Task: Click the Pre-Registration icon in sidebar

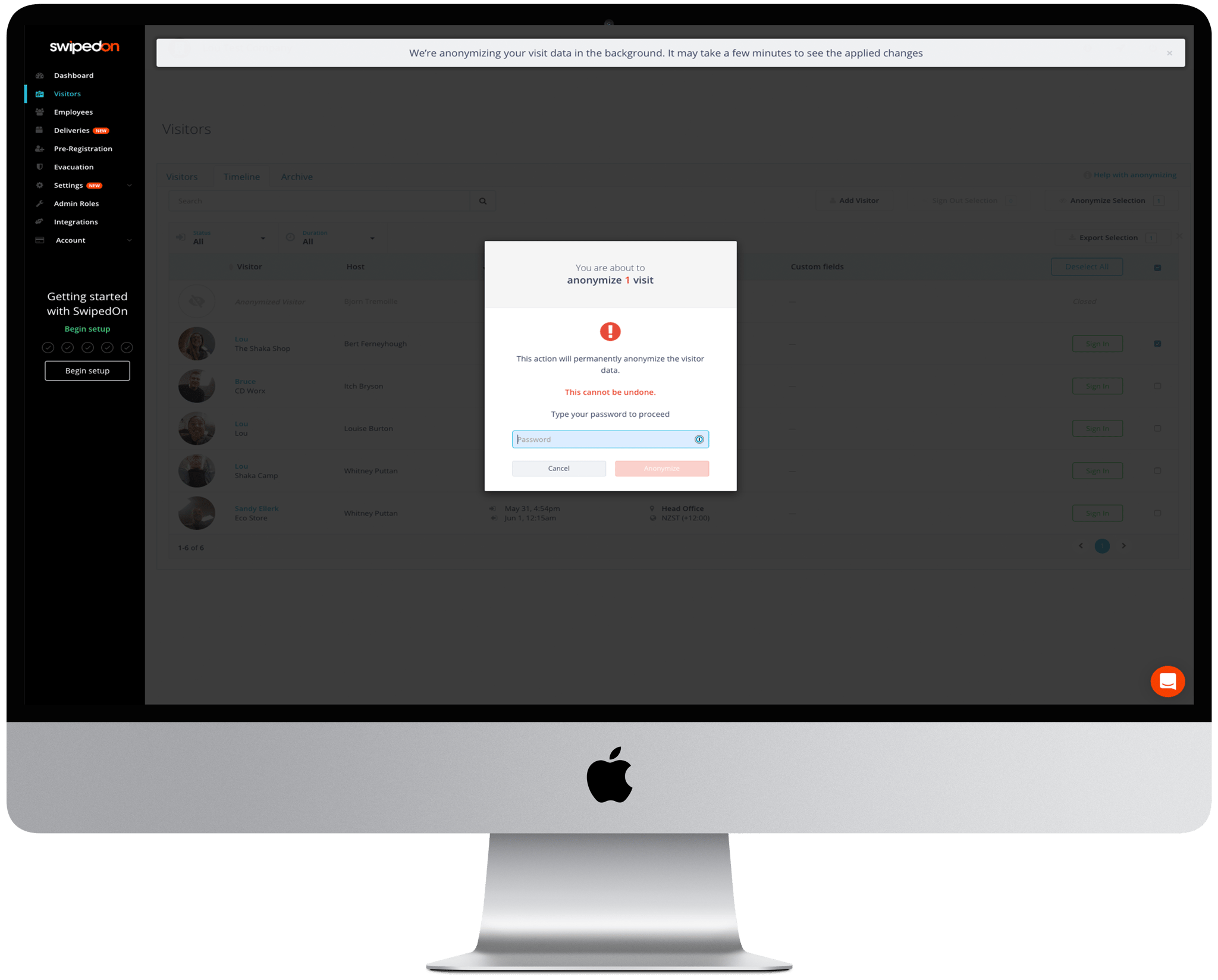Action: click(39, 148)
